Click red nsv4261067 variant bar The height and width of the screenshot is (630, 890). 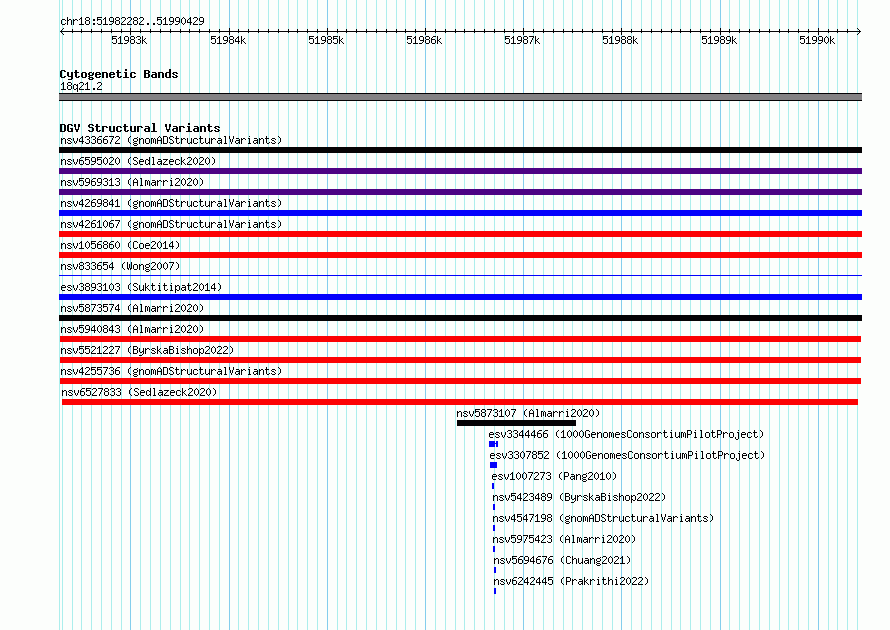click(460, 234)
